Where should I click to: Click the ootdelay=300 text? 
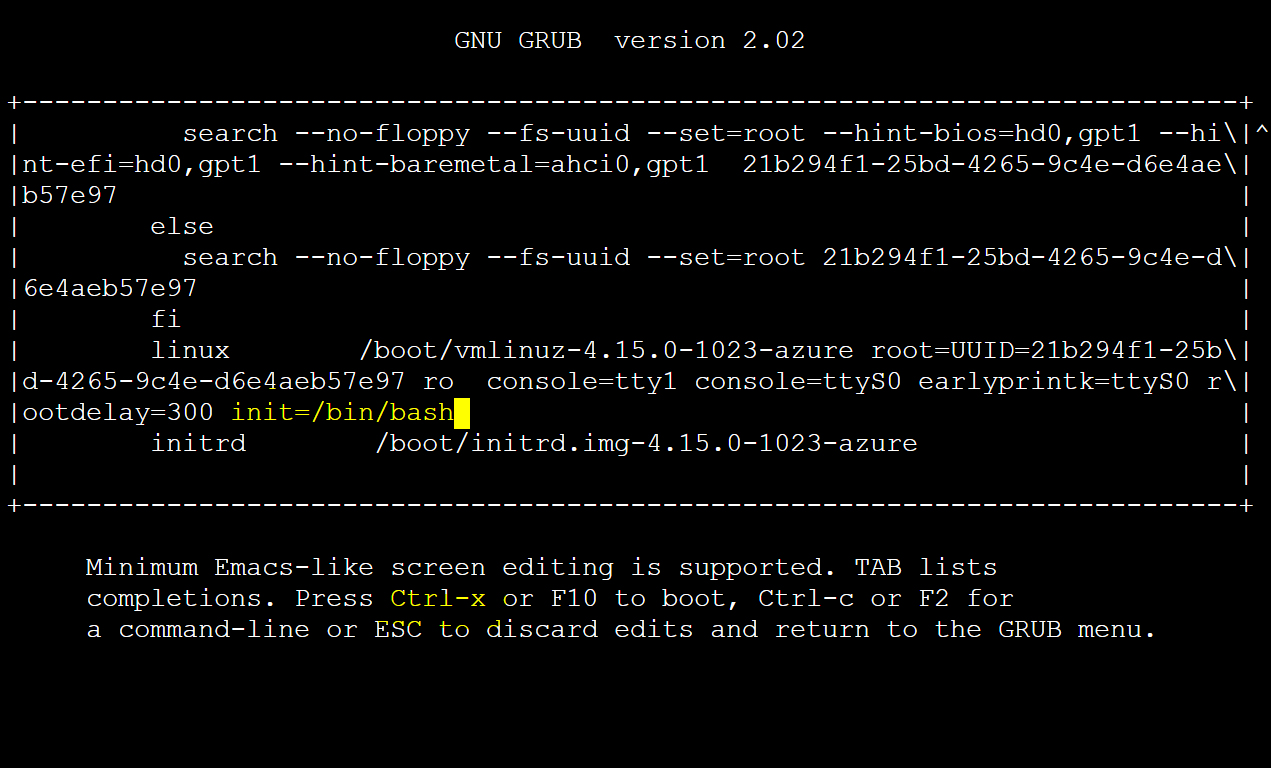coord(118,412)
